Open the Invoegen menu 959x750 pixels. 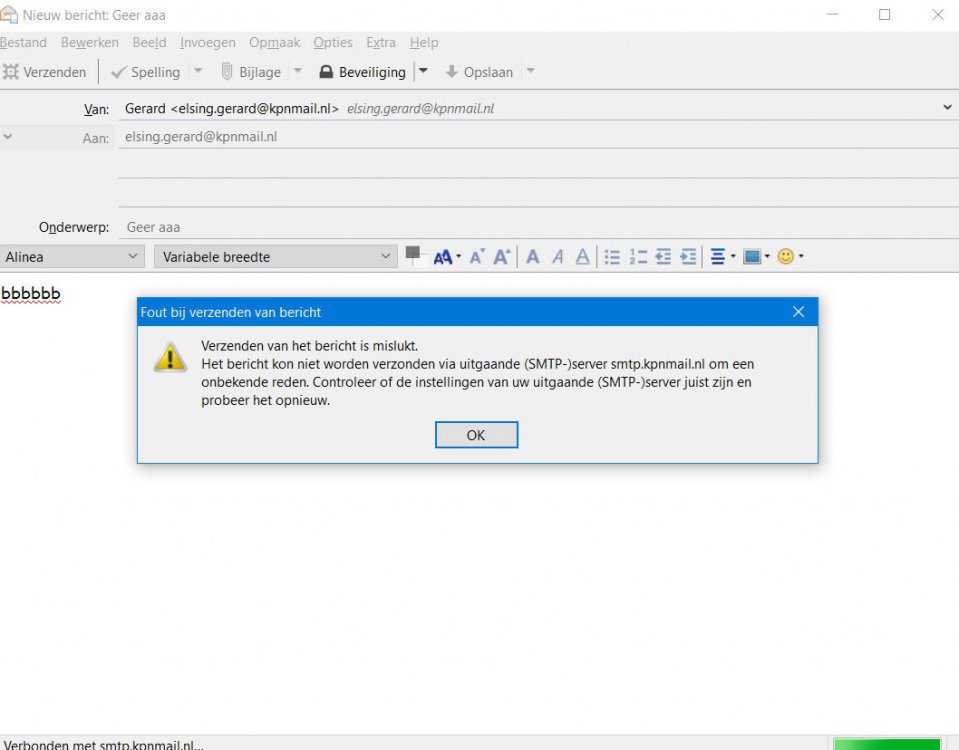[x=208, y=43]
